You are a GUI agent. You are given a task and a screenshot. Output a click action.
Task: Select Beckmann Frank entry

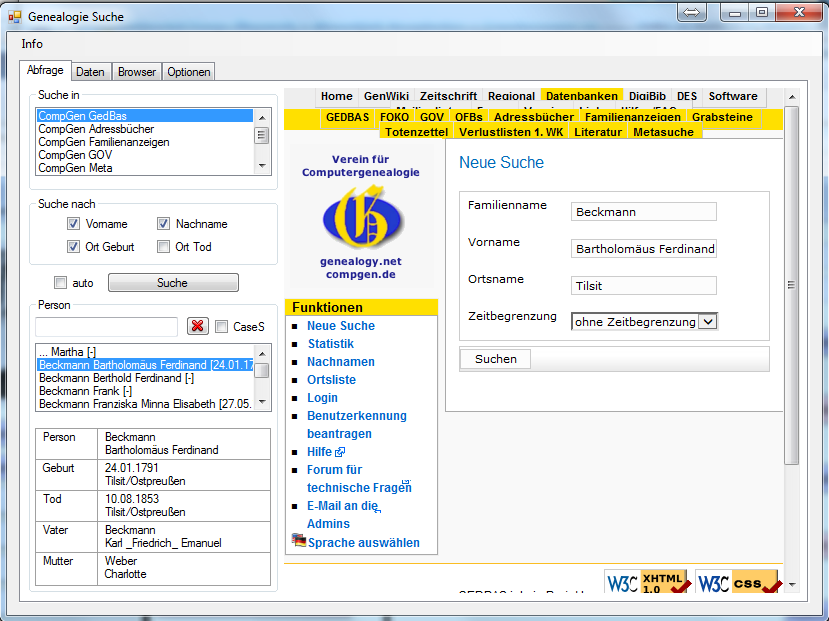(145, 391)
